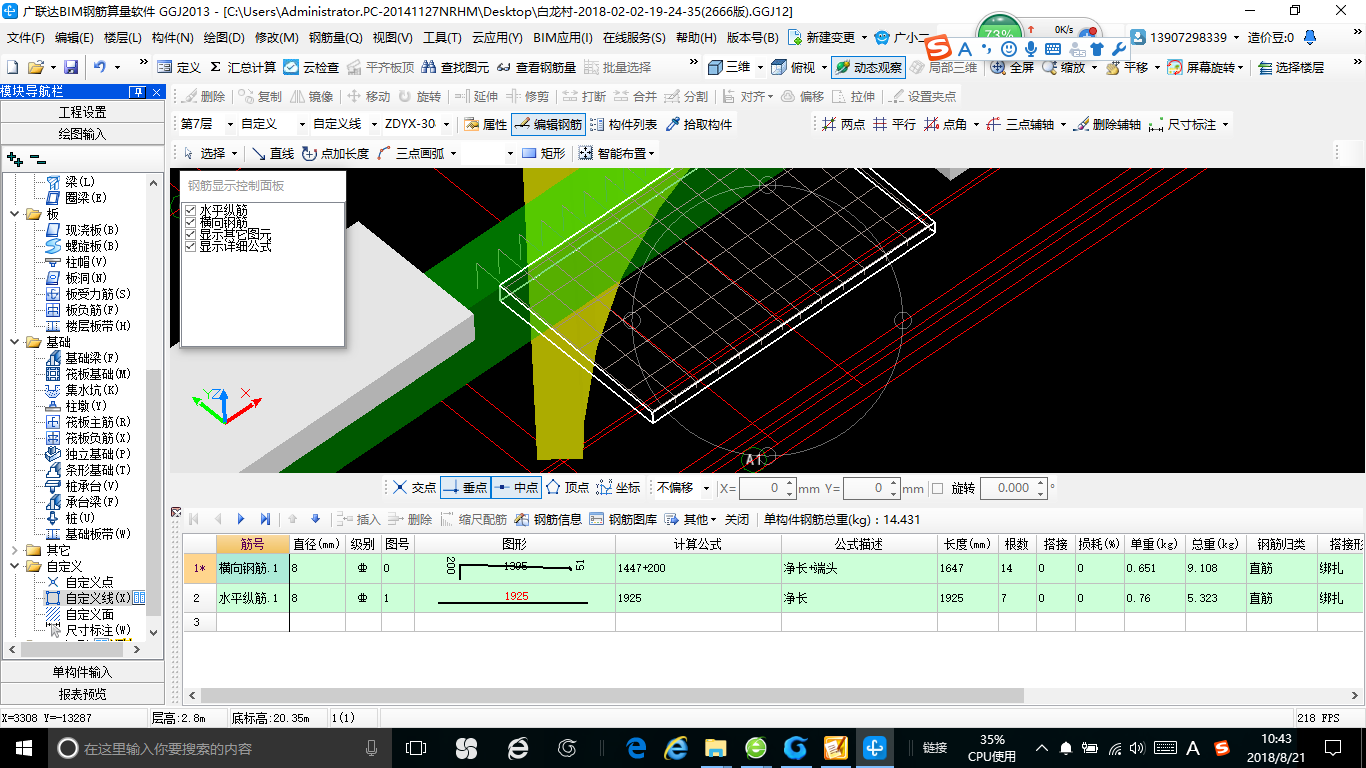Switch to 三维 3D view
This screenshot has height=768, width=1366.
tap(729, 67)
